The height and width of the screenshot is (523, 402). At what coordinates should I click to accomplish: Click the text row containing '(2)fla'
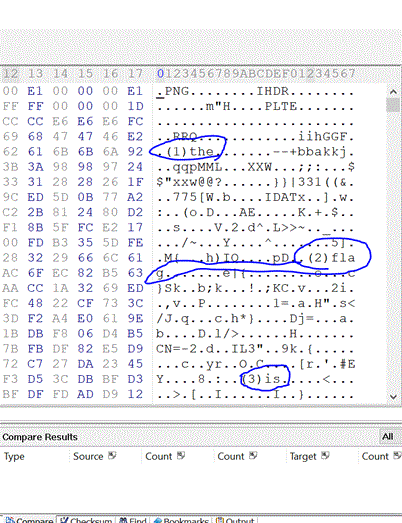click(x=255, y=258)
